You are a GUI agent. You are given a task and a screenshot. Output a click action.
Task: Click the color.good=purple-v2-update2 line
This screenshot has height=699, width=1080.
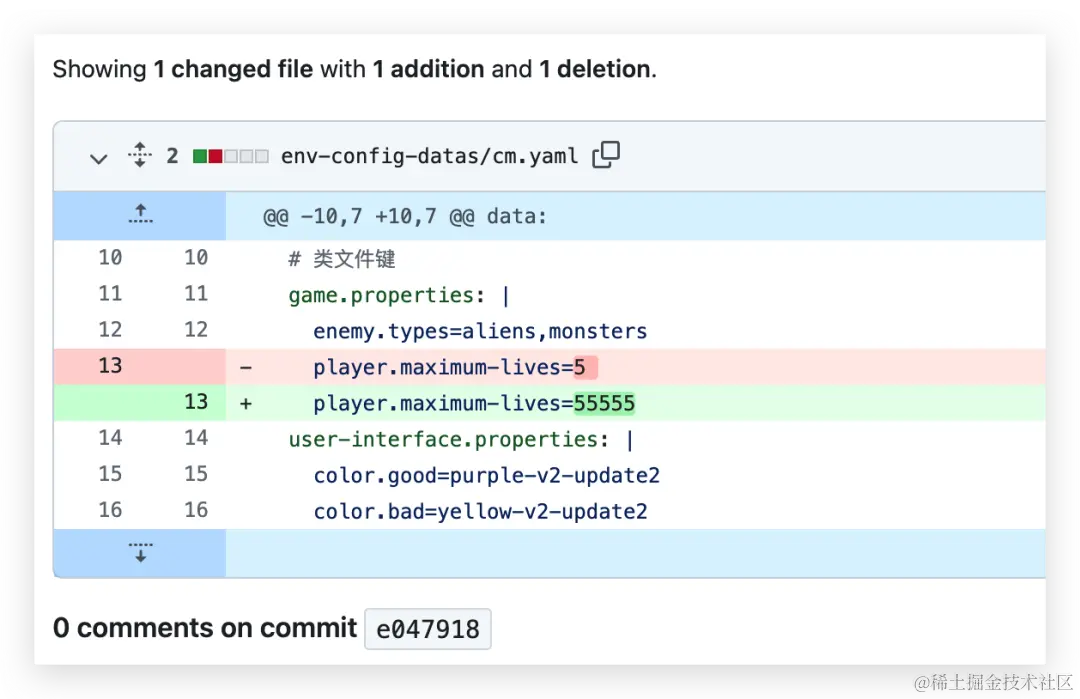[x=486, y=475]
